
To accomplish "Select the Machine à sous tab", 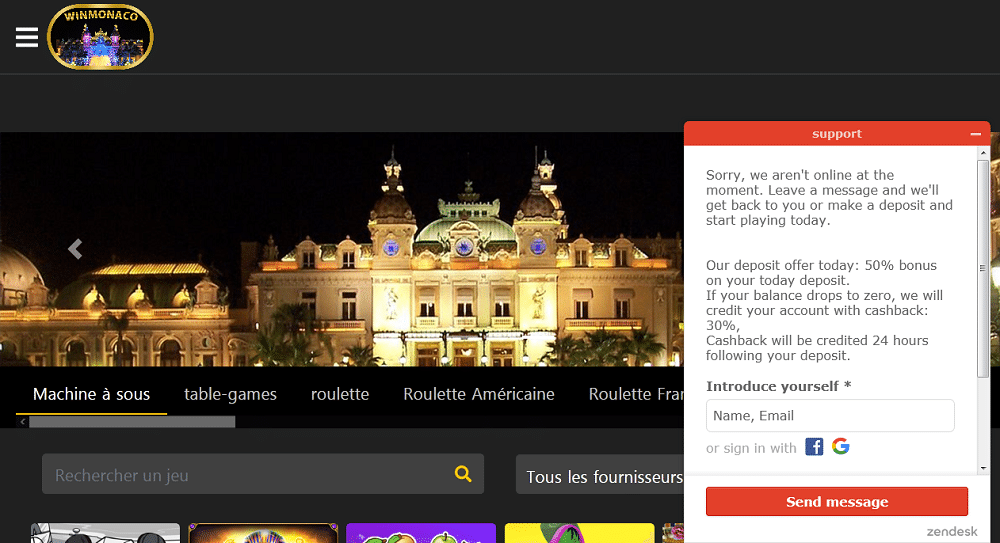I will point(91,394).
